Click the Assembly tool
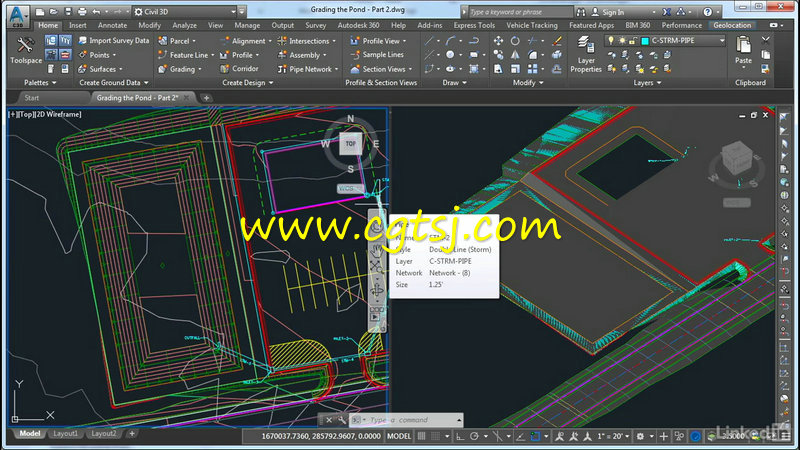The height and width of the screenshot is (450, 800). tap(302, 55)
